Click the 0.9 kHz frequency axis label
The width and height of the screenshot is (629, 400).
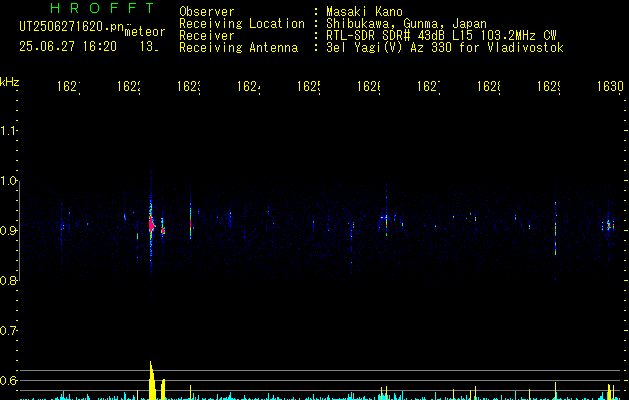[8, 230]
